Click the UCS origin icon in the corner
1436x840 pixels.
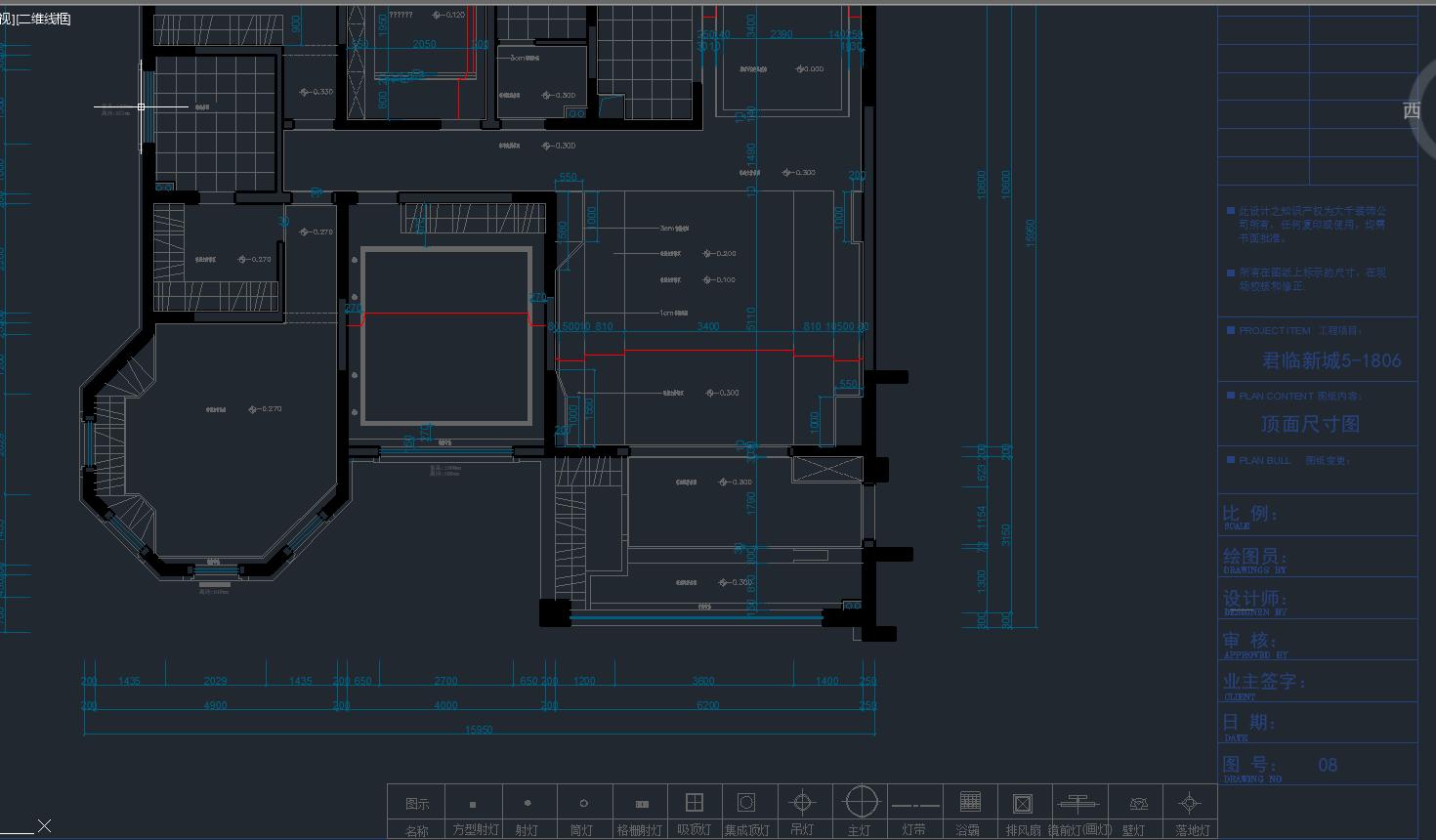(44, 826)
